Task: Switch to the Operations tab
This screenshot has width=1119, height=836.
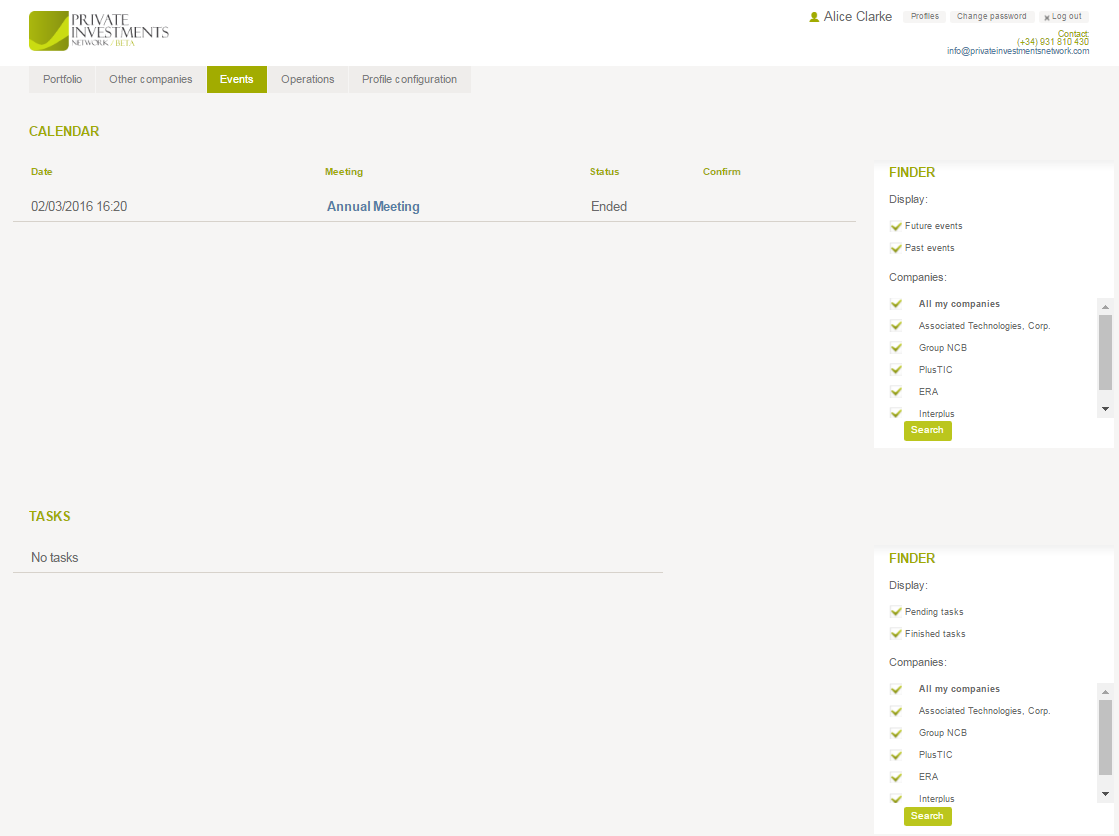Action: [x=307, y=80]
